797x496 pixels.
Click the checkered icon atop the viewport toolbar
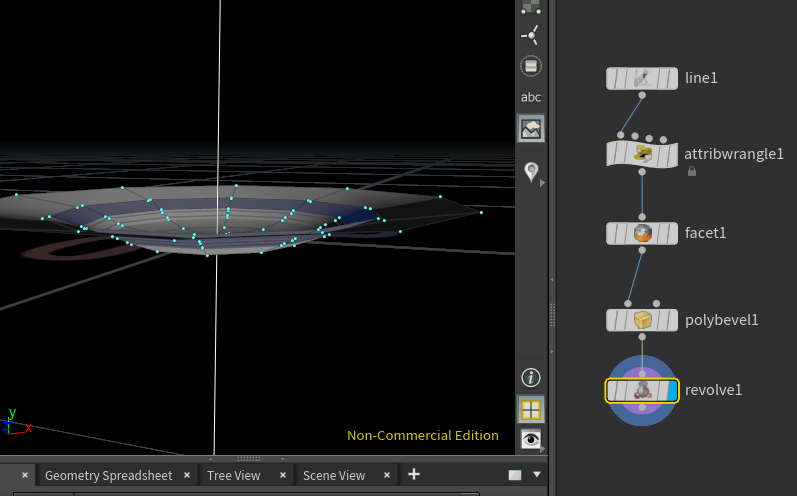(531, 7)
